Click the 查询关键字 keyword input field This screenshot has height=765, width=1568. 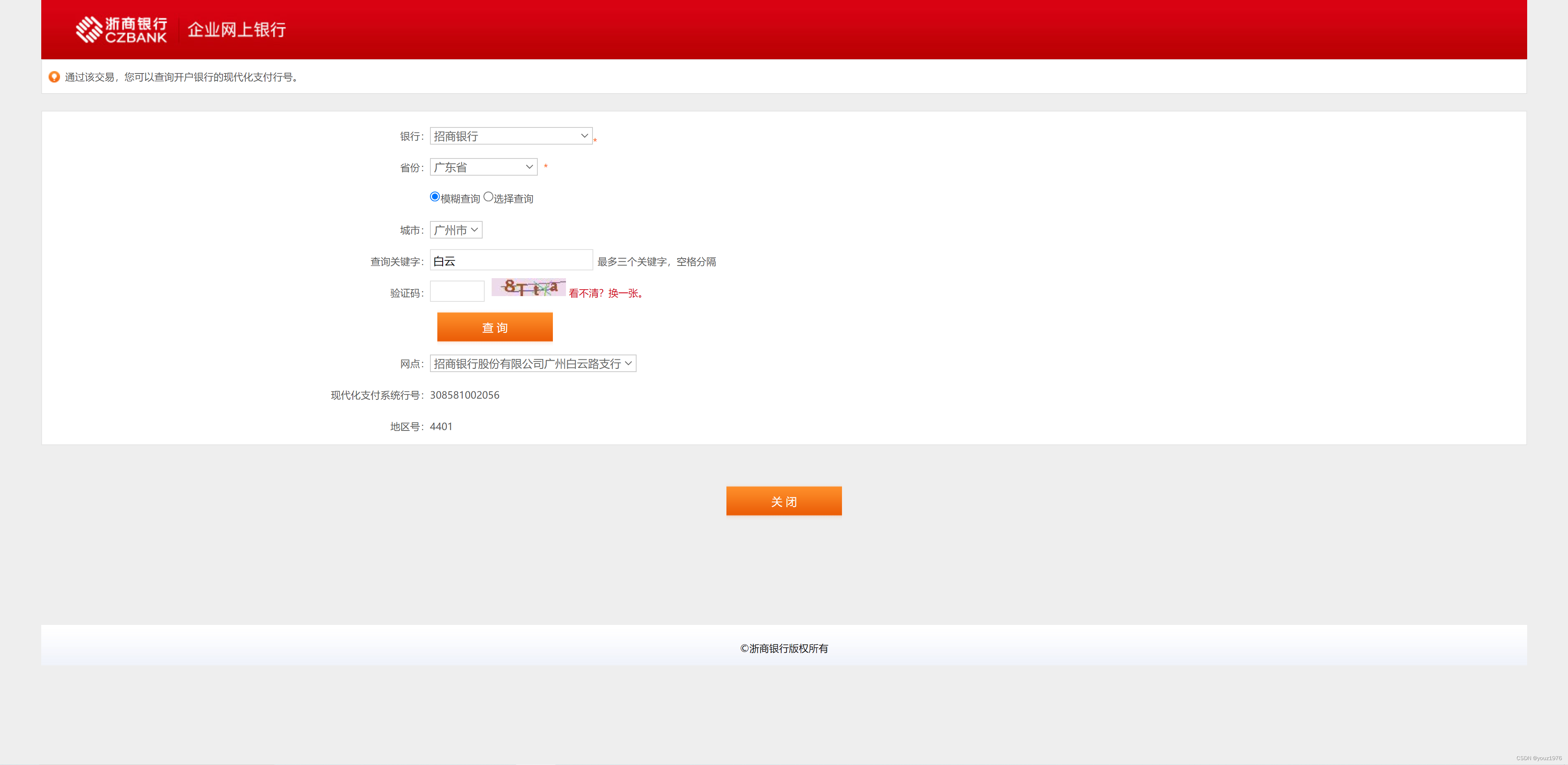511,260
